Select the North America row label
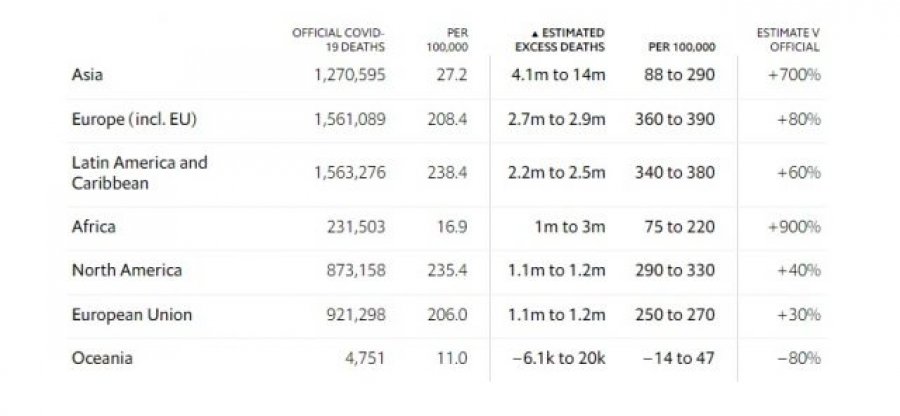The width and height of the screenshot is (900, 416). click(127, 270)
